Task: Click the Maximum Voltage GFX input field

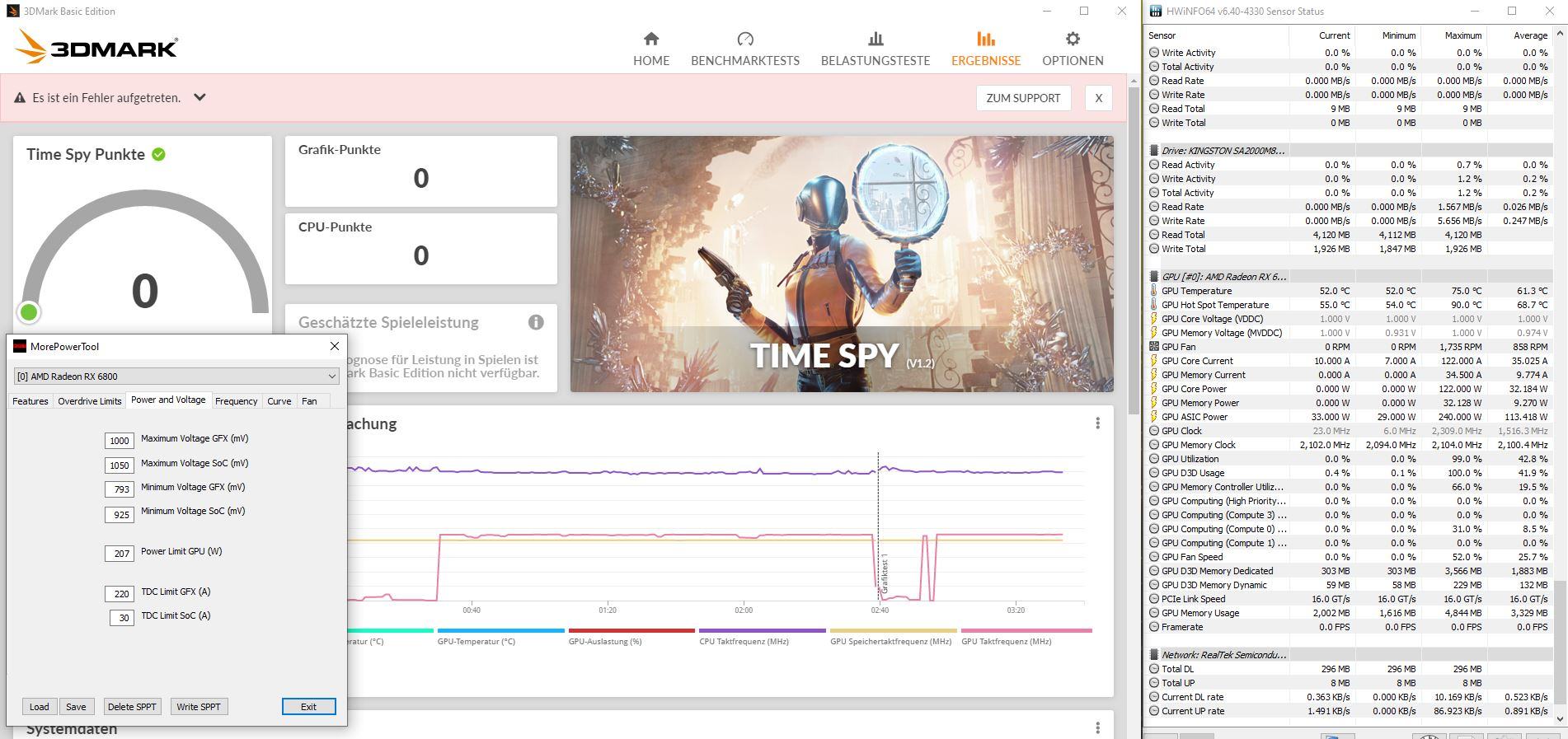Action: tap(120, 441)
